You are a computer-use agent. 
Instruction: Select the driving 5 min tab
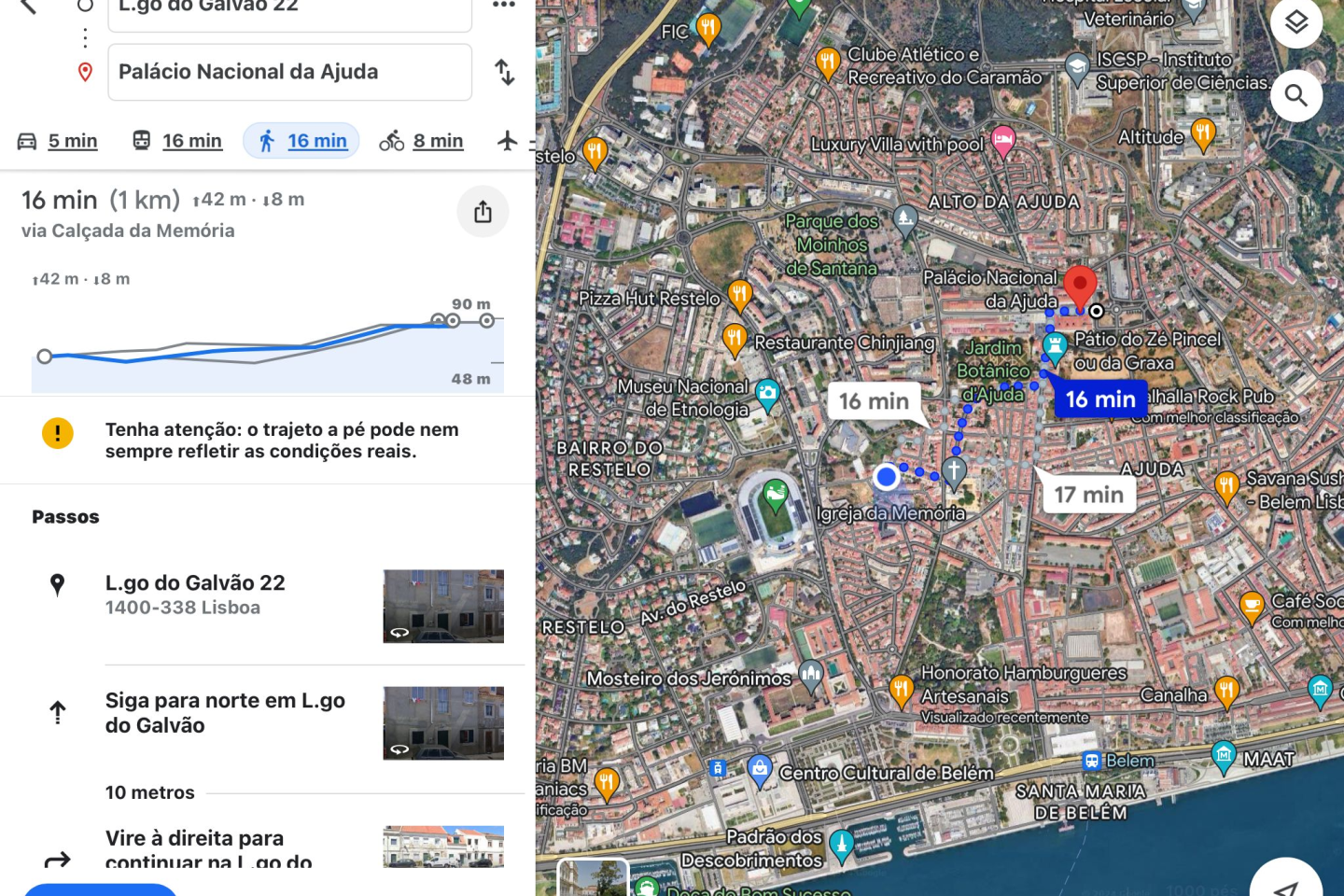[58, 141]
